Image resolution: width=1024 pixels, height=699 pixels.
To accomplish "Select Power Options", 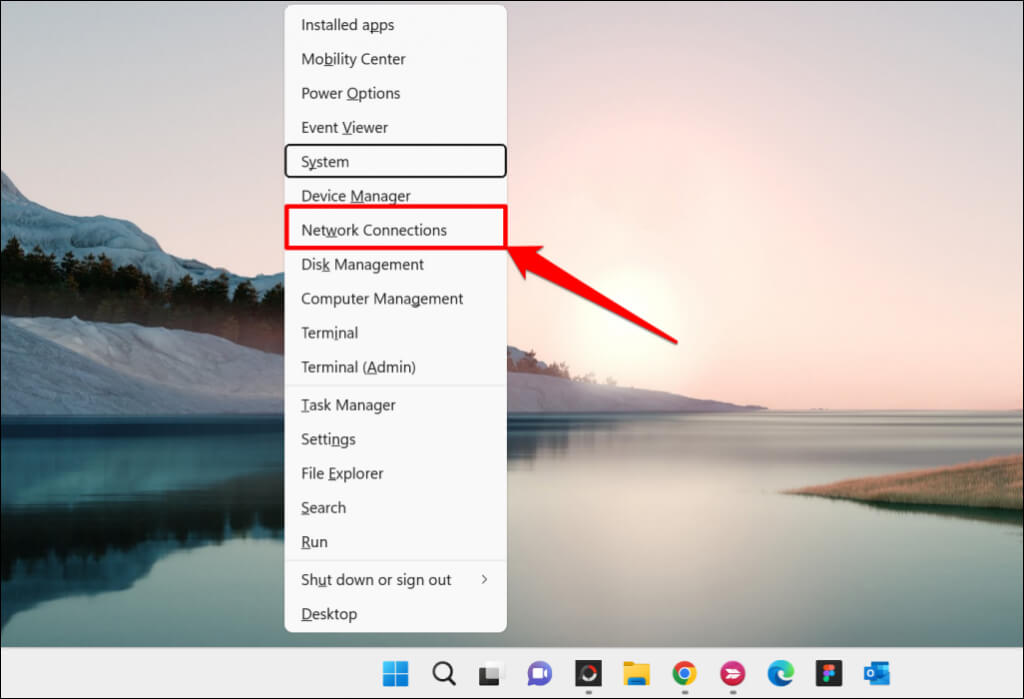I will (350, 93).
